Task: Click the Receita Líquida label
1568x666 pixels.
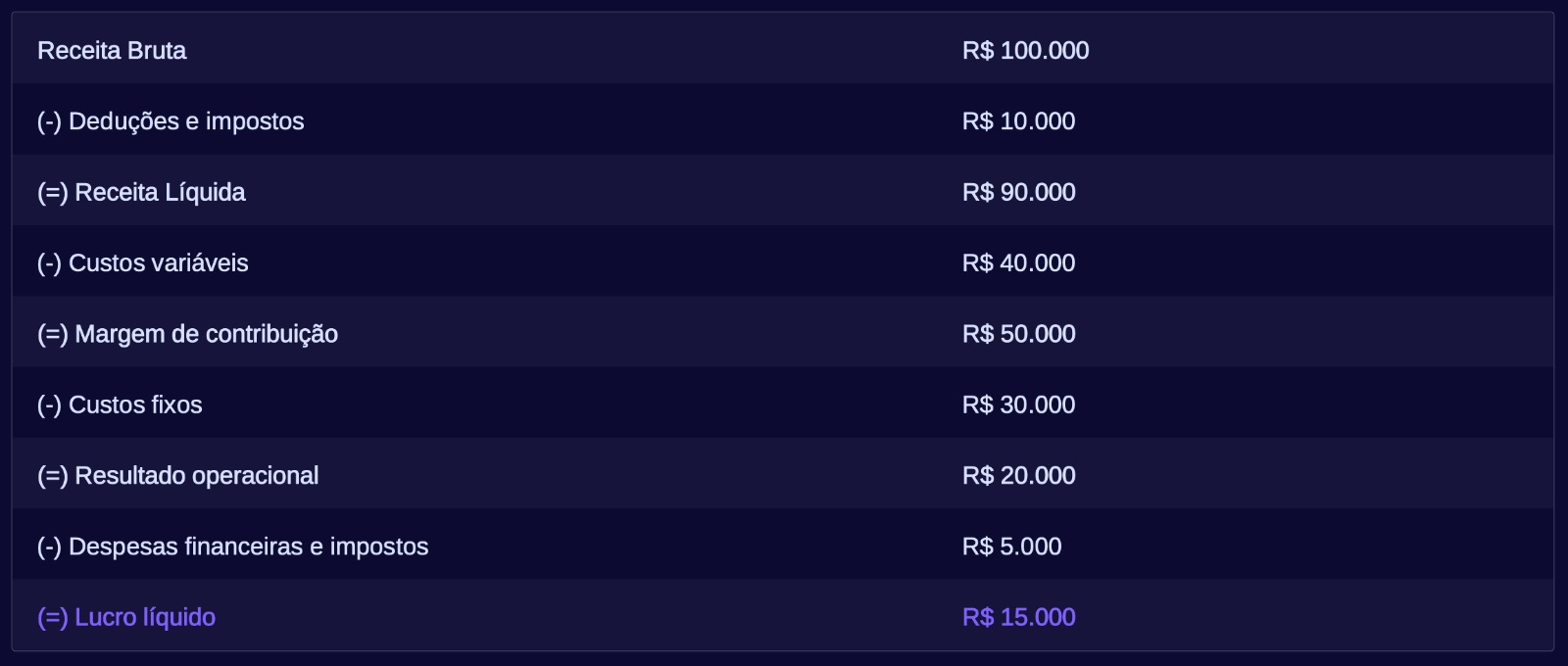Action: (x=160, y=192)
